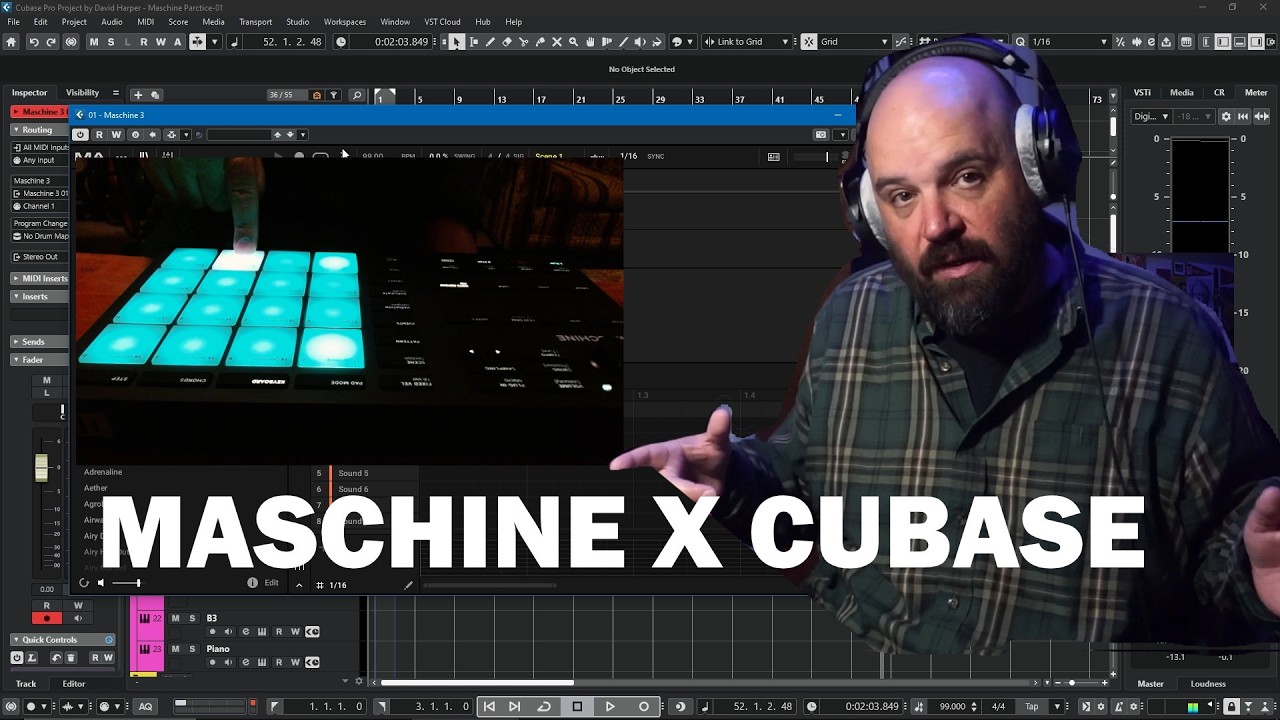Expand the Routing inspector section
Screen dimensions: 1280x720
[37, 130]
